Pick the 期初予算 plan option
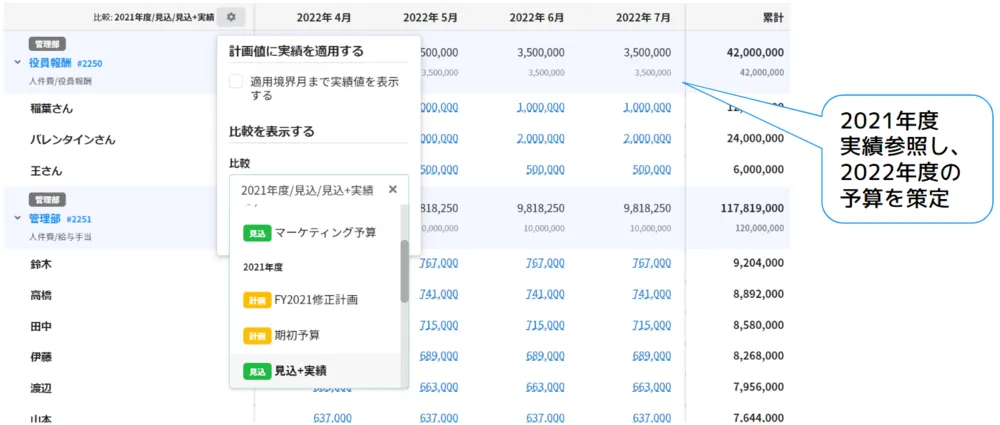The height and width of the screenshot is (425, 1000). [x=297, y=335]
